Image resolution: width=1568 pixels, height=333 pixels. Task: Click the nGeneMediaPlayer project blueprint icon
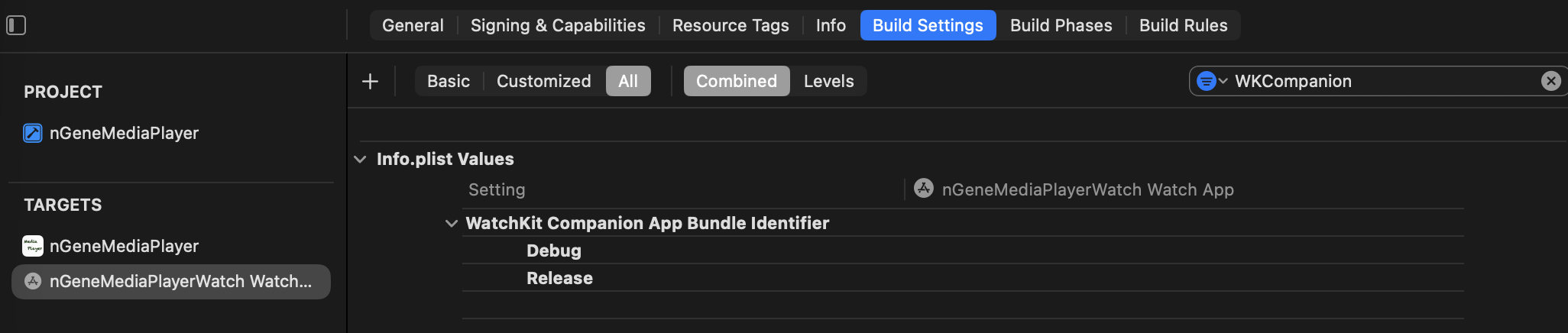33,133
